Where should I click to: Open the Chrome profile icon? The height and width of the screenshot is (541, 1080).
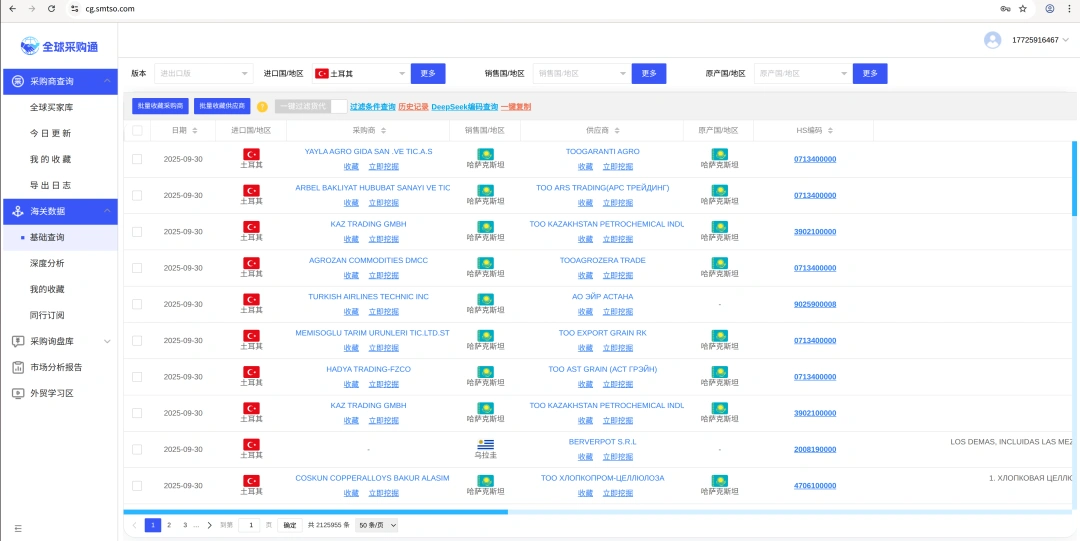[1050, 9]
